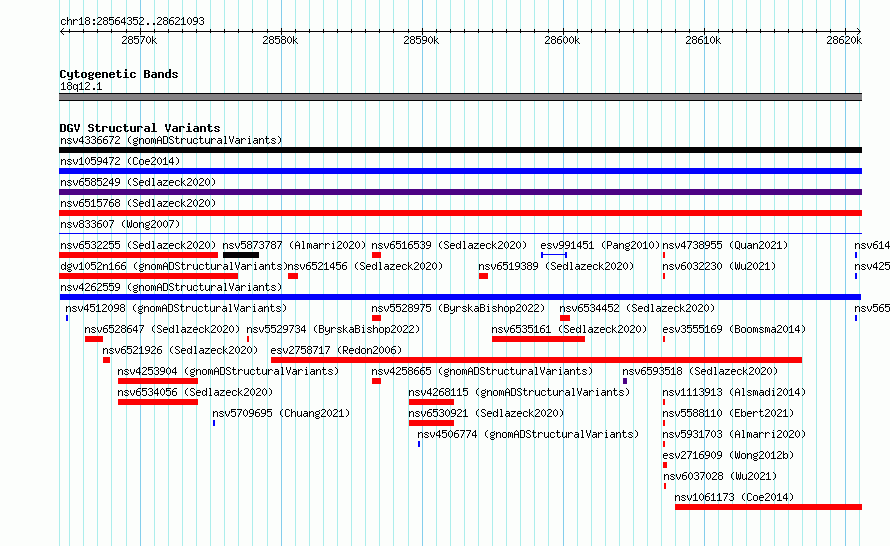Open esv3555169 (Boomsma2014) label
This screenshot has height=546, width=890.
tap(734, 329)
